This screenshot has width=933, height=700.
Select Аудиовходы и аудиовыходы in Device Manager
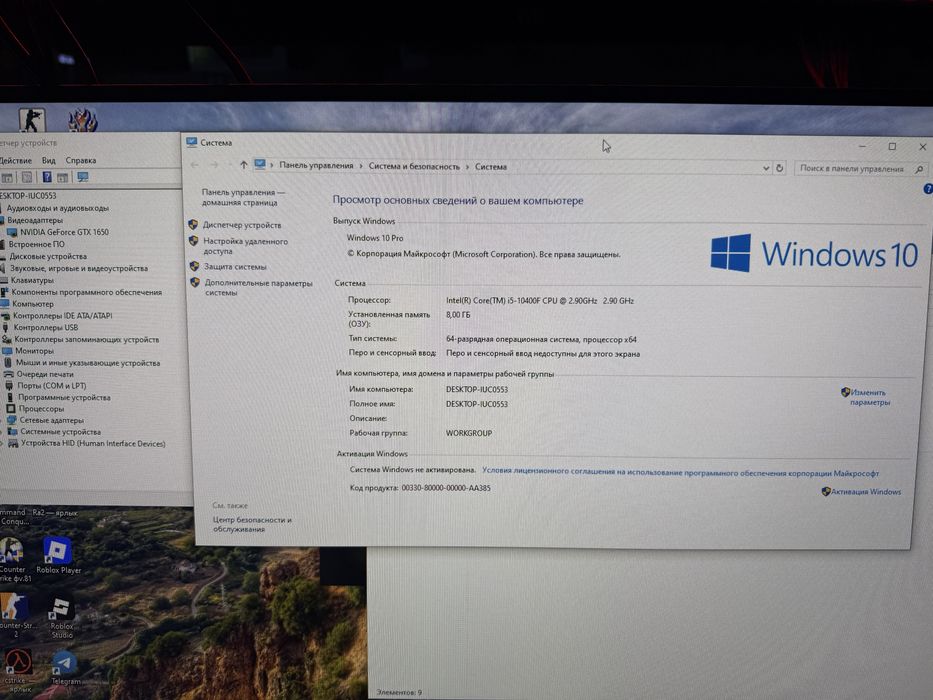(58, 208)
